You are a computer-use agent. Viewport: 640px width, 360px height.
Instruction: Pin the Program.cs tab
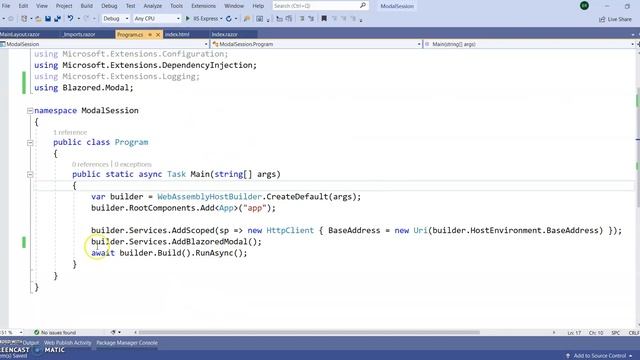(150, 35)
